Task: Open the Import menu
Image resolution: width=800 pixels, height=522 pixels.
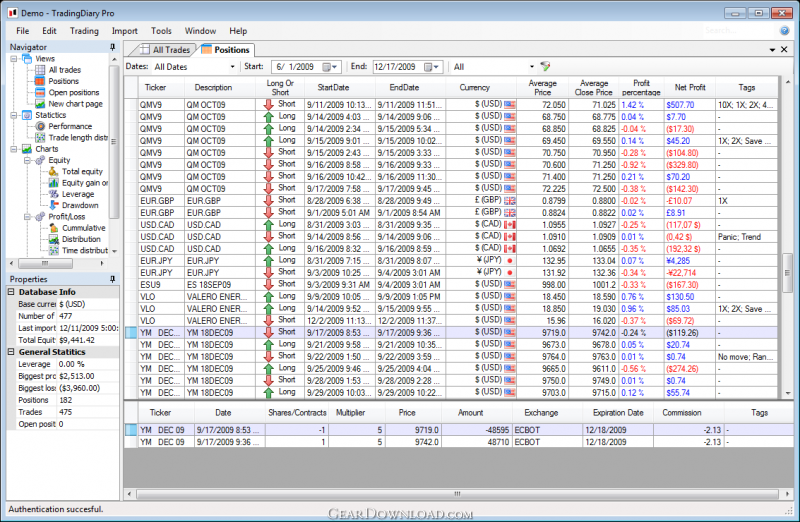Action: point(124,31)
